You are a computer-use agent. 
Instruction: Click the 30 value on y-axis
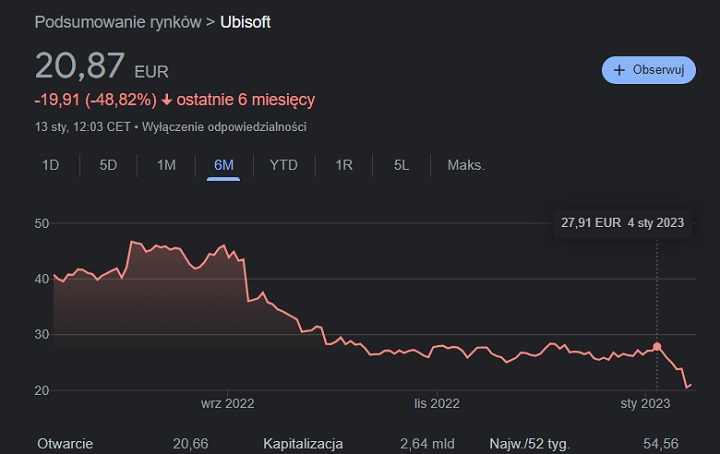click(42, 335)
